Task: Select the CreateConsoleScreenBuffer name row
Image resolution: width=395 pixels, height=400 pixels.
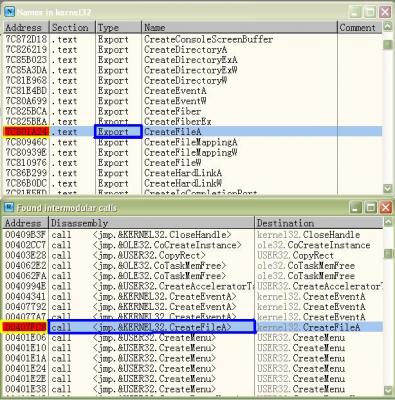Action: 193,39
